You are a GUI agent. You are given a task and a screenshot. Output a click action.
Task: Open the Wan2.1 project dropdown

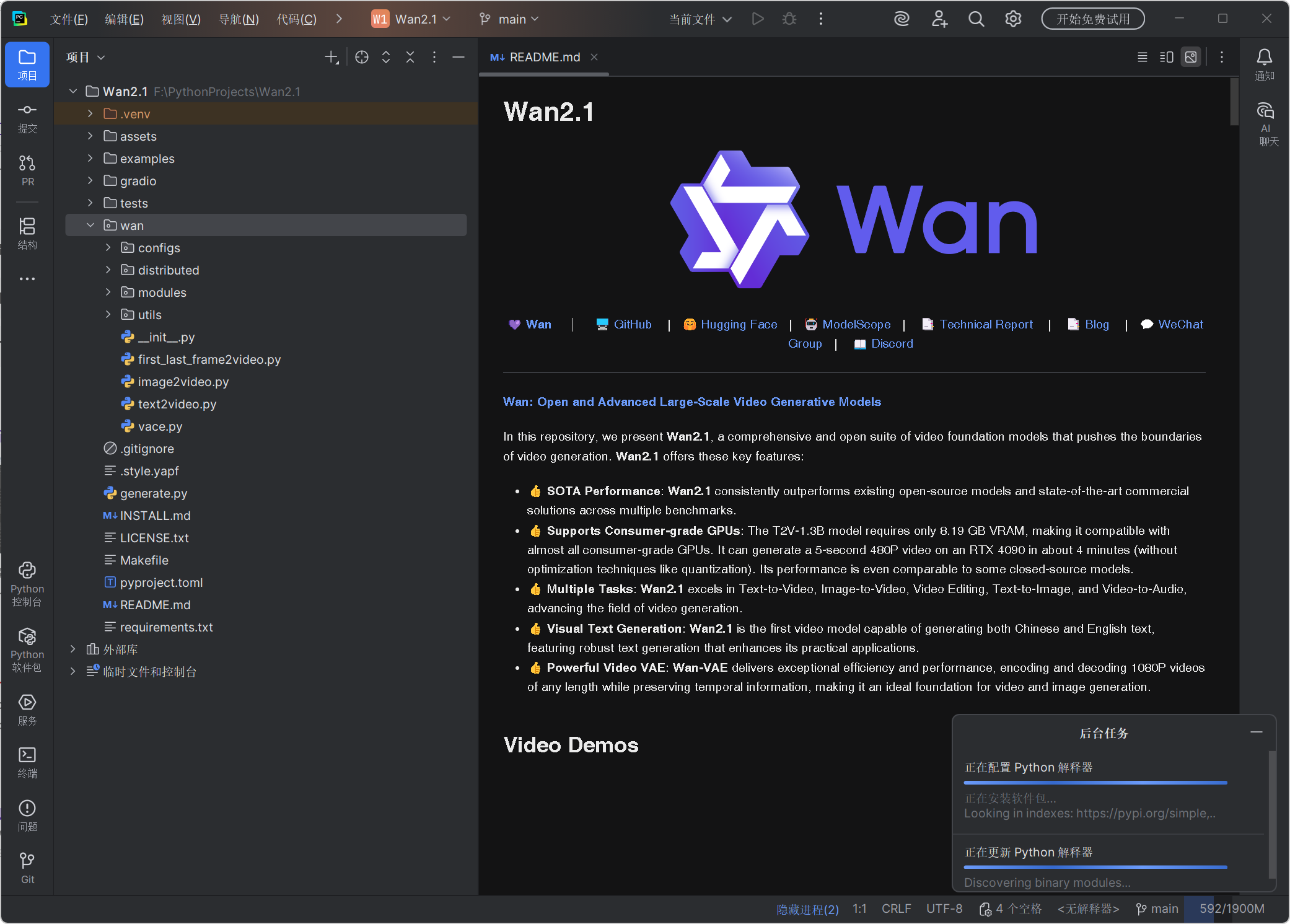[411, 19]
